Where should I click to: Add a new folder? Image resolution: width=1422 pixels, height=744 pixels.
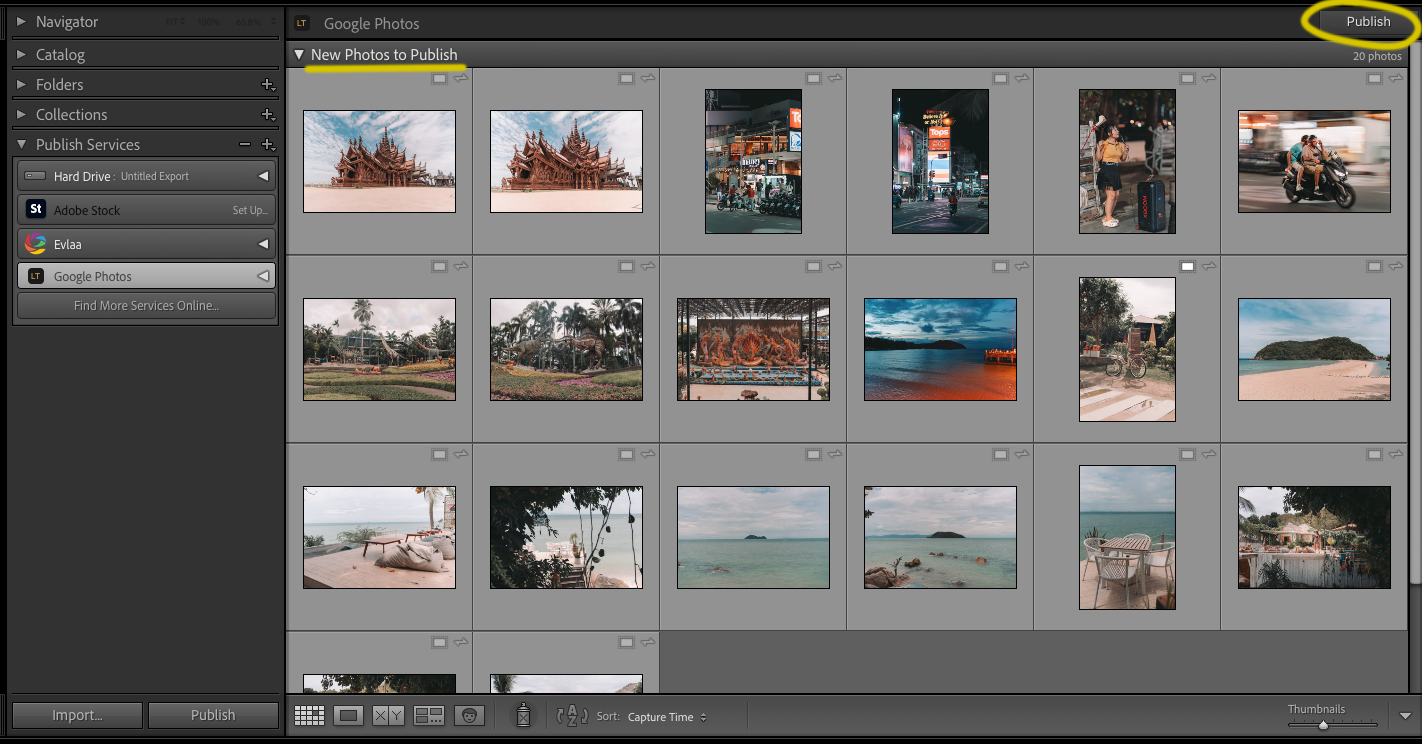[x=268, y=84]
